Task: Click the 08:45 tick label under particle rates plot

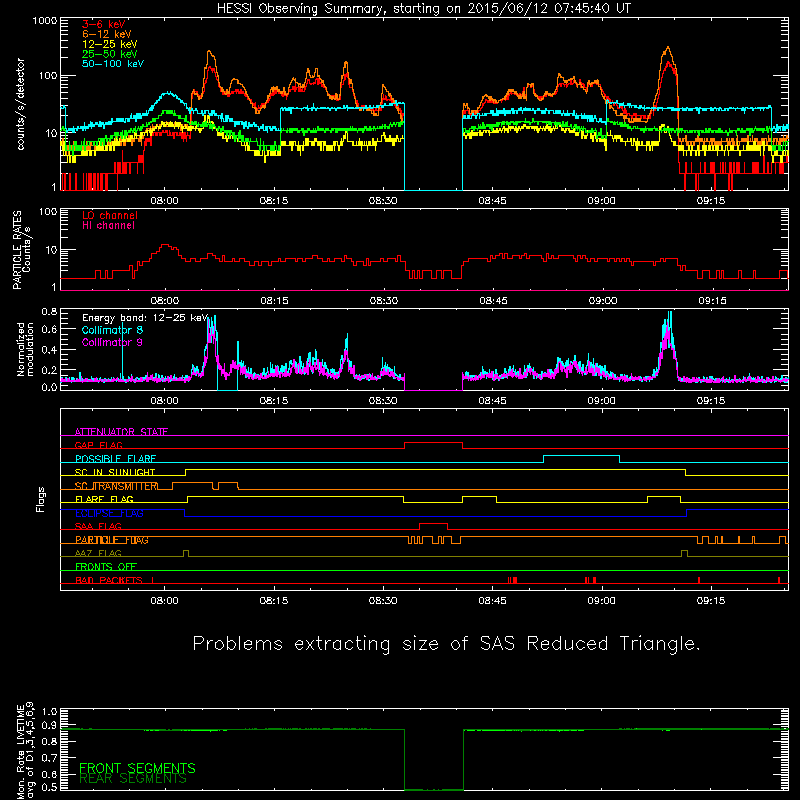Action: coord(493,301)
